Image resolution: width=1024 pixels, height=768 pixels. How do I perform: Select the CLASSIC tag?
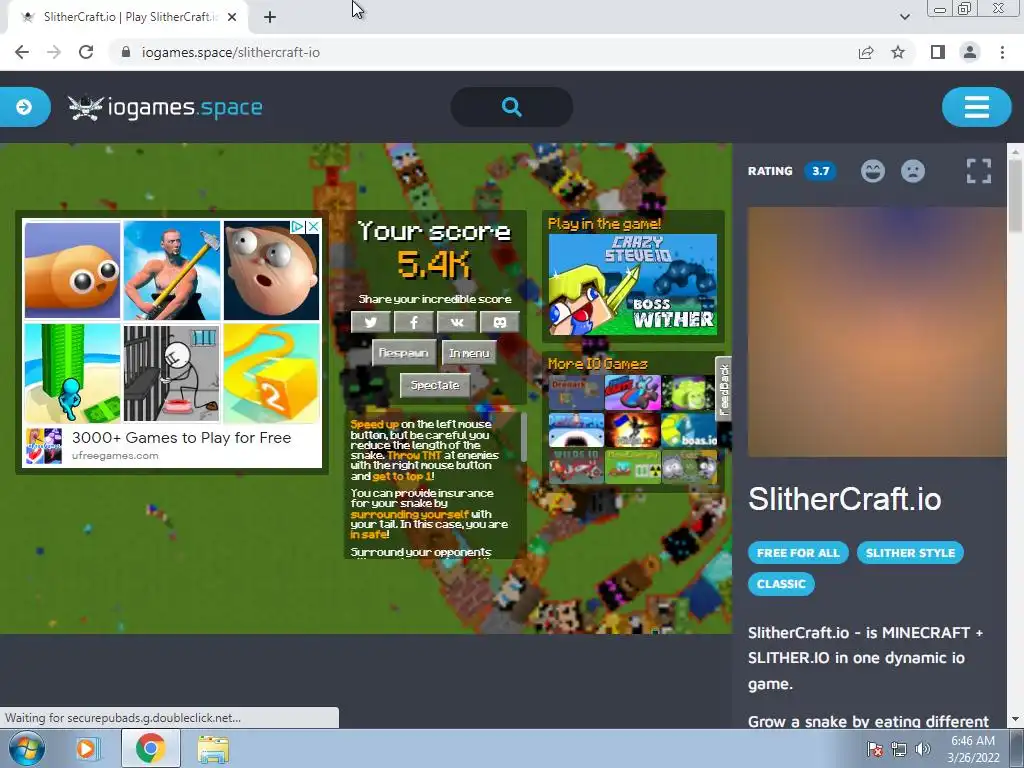[x=781, y=584]
